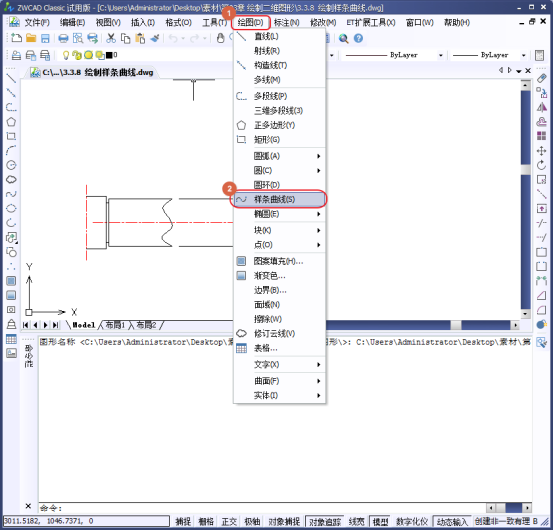554x531 pixels.
Task: Click the Print icon in toolbar
Action: pos(63,38)
